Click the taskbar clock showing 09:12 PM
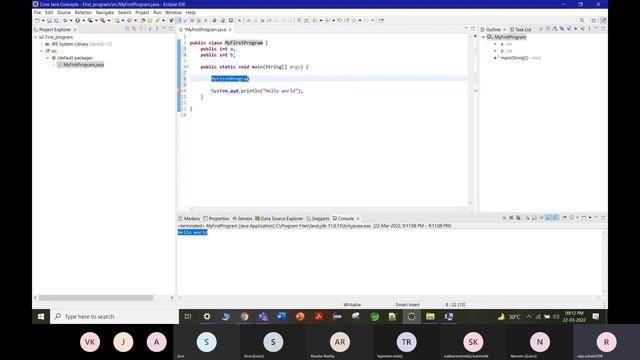The width and height of the screenshot is (640, 360). pyautogui.click(x=574, y=316)
